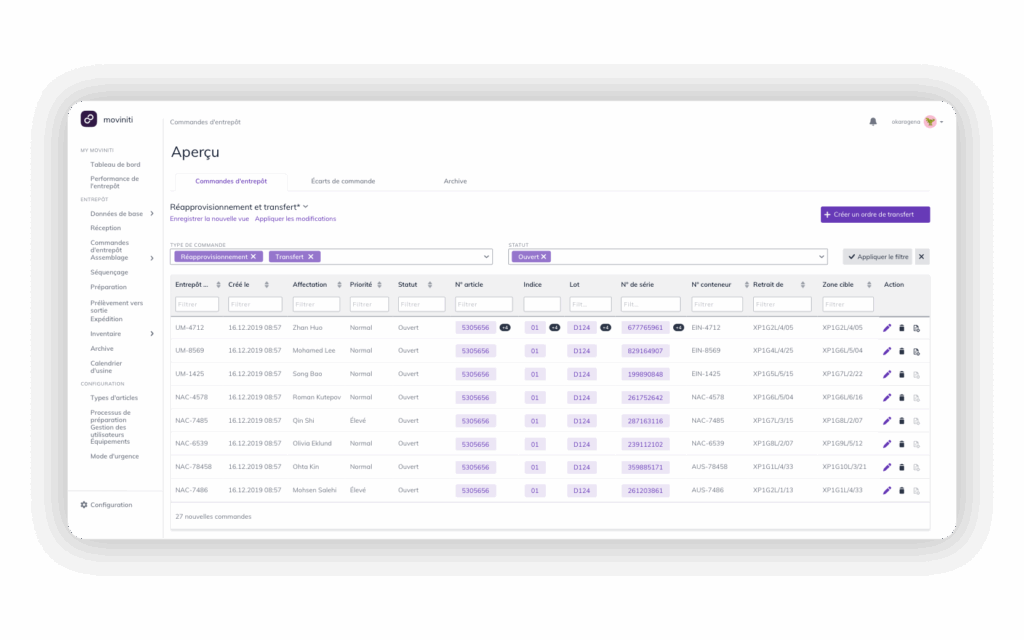The image size is (1024, 640).
Task: Expand Données de base in sidebar
Action: coord(152,214)
